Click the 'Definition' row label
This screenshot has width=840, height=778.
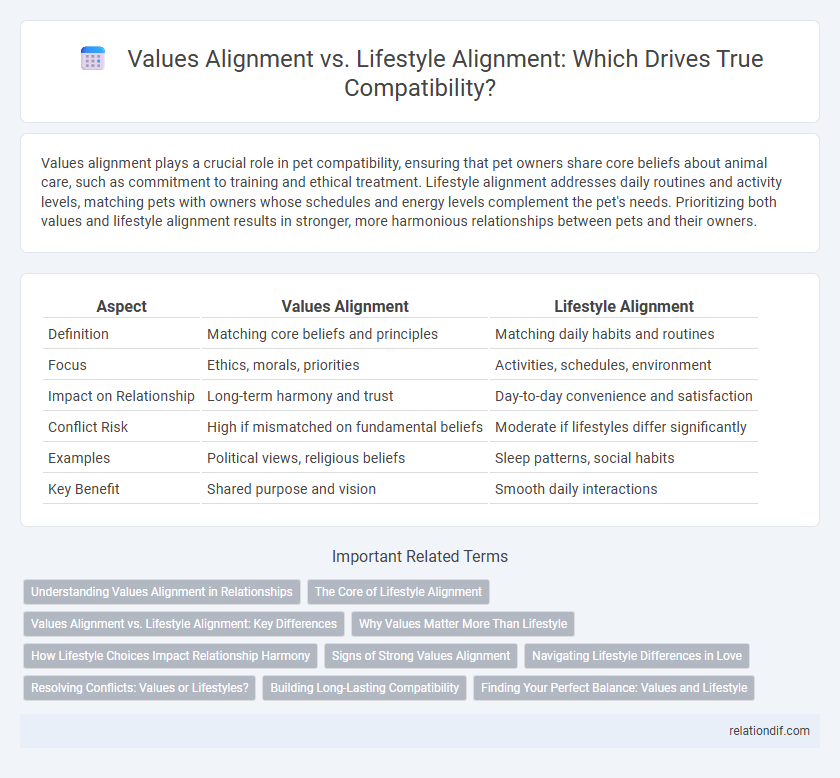point(78,334)
